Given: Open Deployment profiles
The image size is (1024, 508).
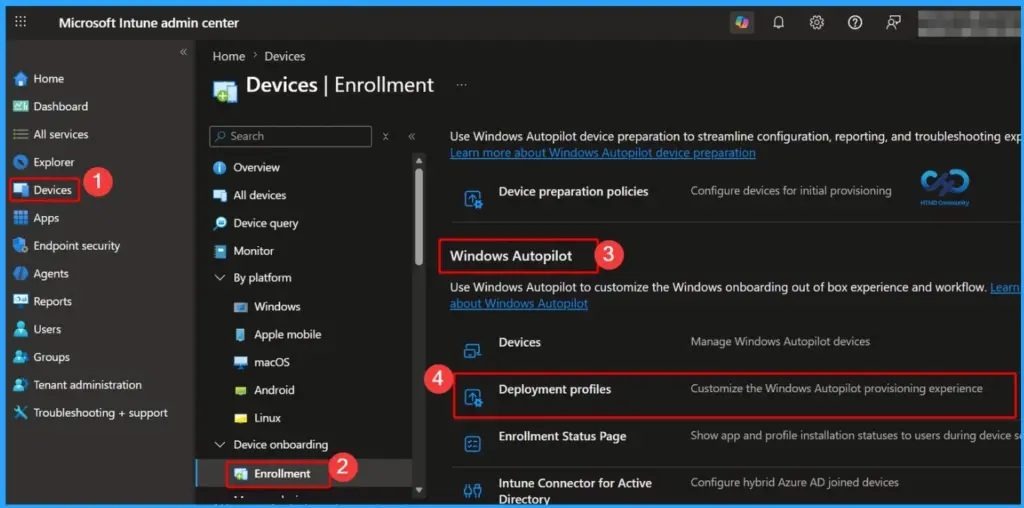Looking at the screenshot, I should [555, 389].
